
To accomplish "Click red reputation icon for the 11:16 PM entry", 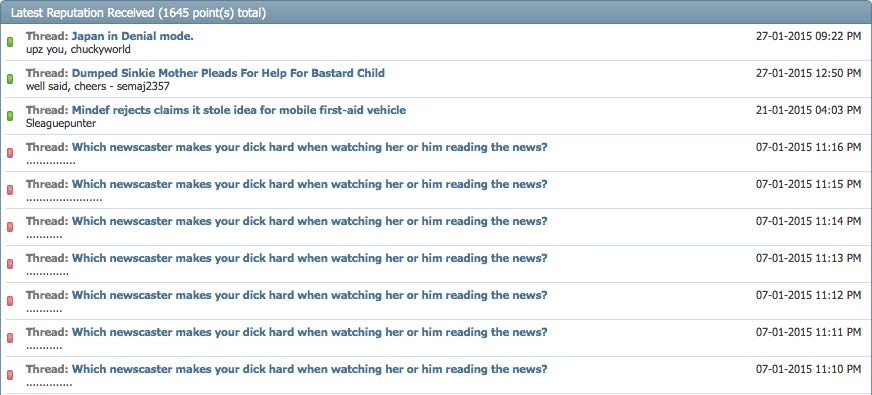I will [10, 153].
